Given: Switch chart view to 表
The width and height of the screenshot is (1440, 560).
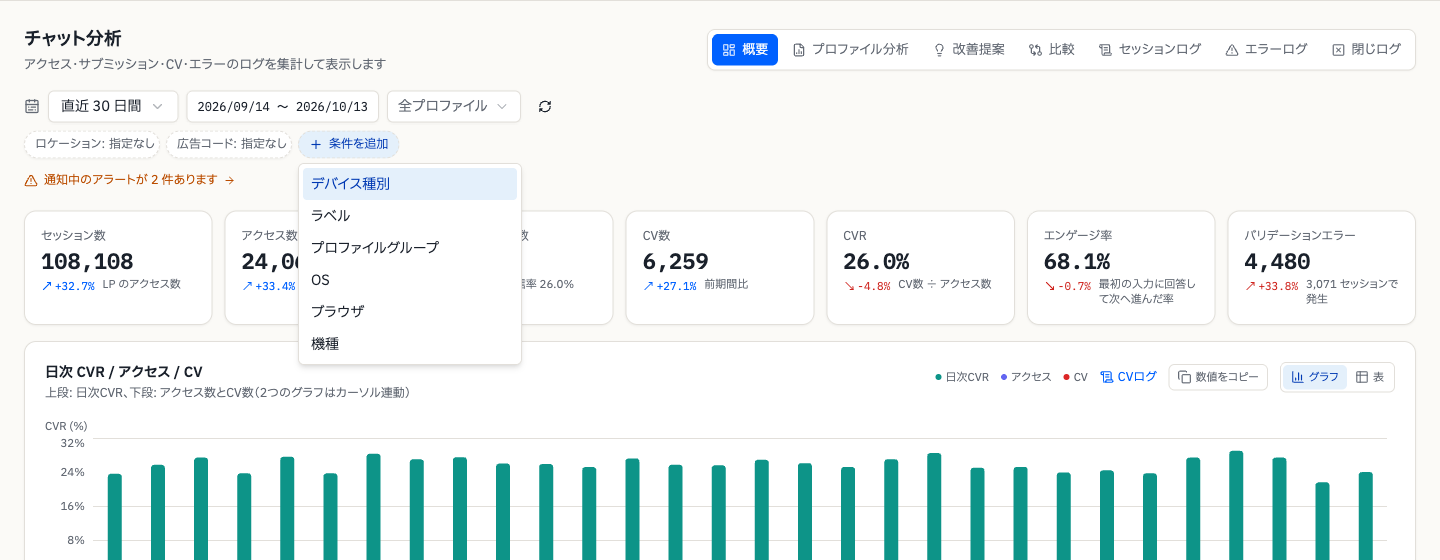Looking at the screenshot, I should 1370,377.
